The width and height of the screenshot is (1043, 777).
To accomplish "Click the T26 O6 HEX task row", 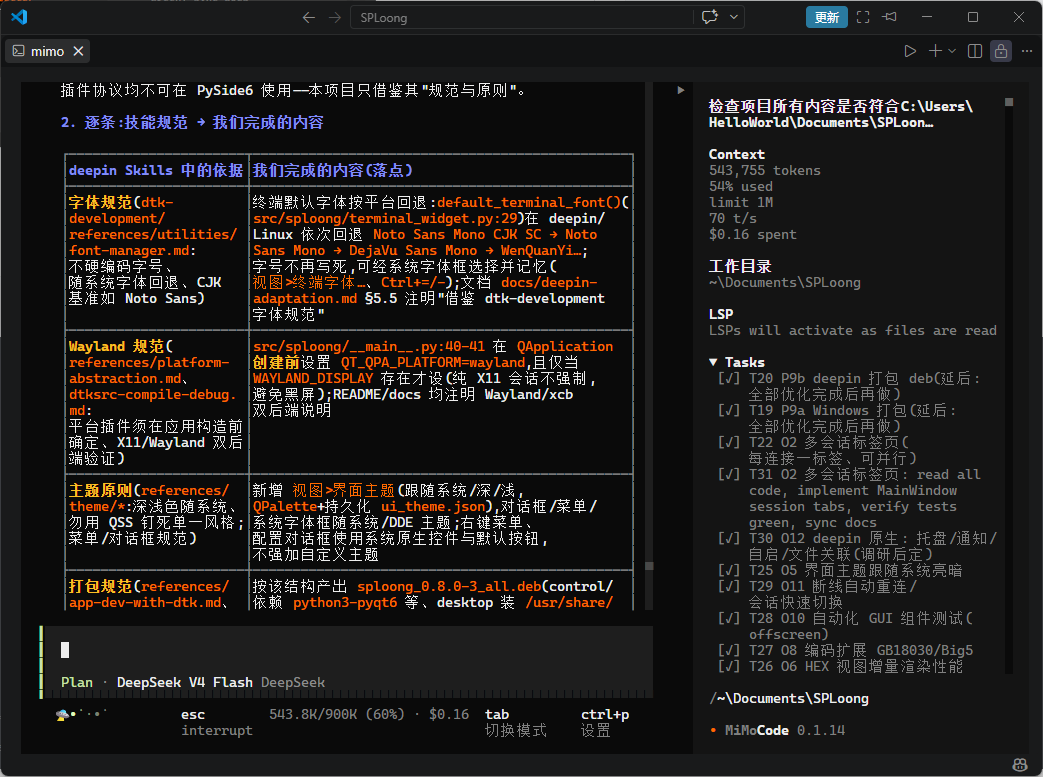I will [841, 666].
